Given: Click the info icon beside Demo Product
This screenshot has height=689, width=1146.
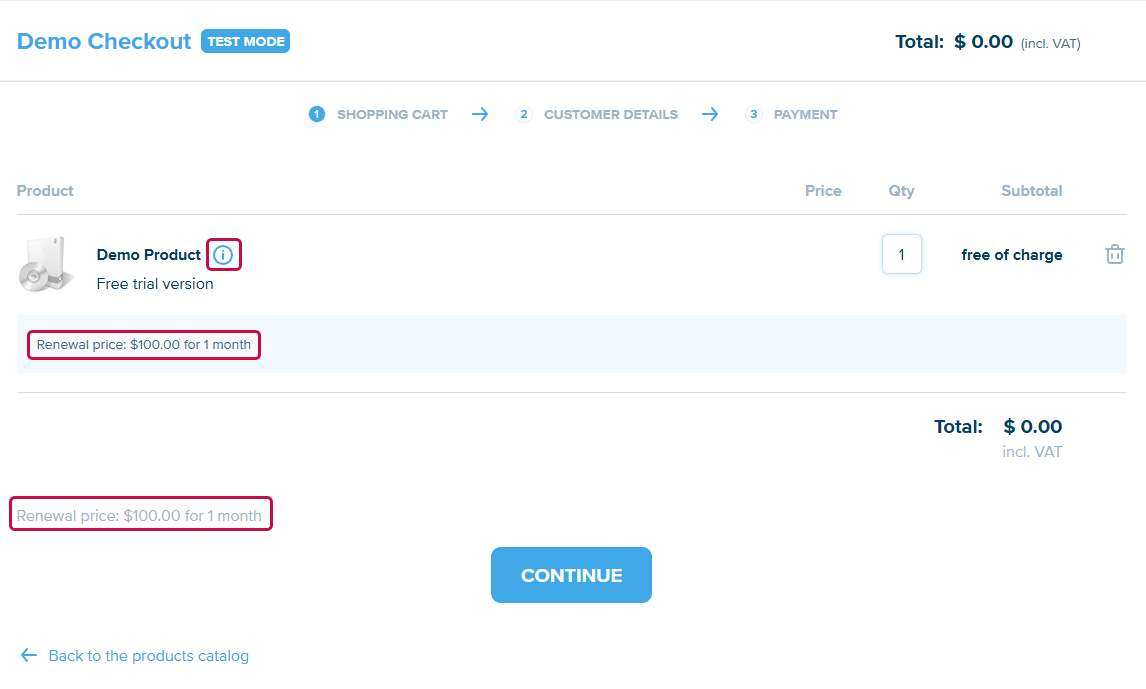Looking at the screenshot, I should pos(223,255).
